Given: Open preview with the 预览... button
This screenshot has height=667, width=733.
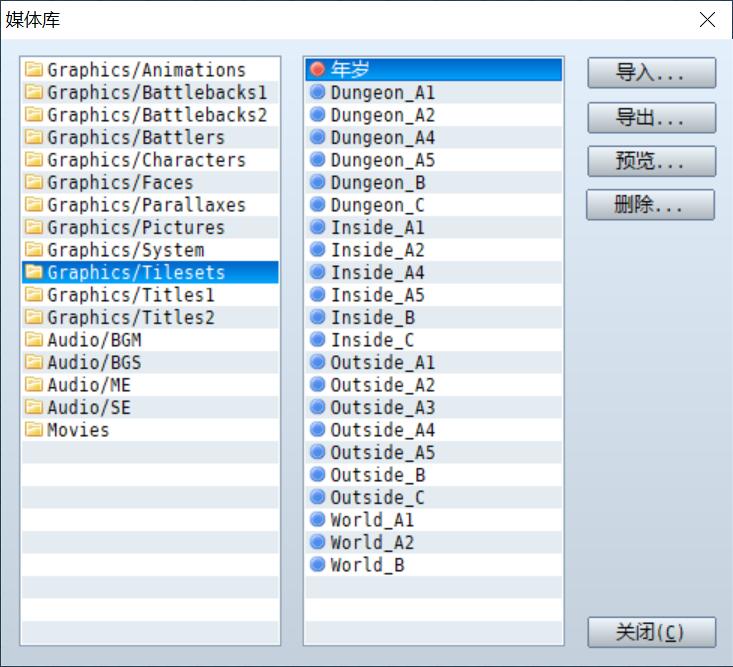Looking at the screenshot, I should [651, 161].
